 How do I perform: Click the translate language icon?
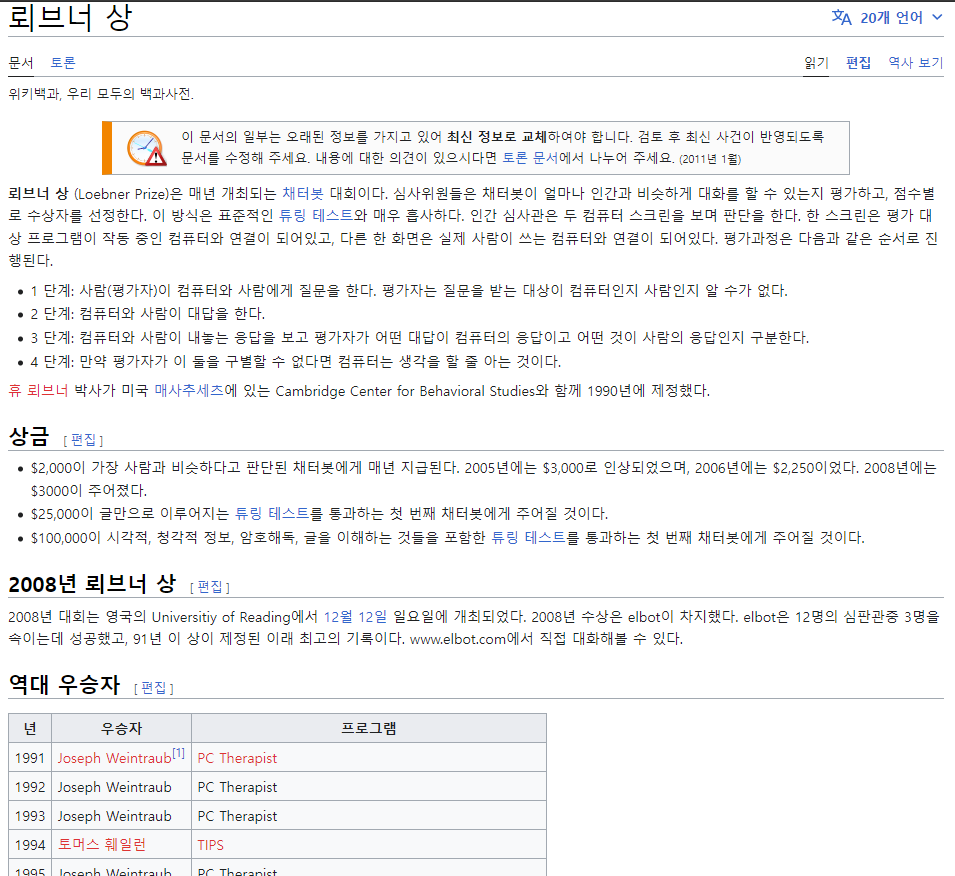pos(841,18)
